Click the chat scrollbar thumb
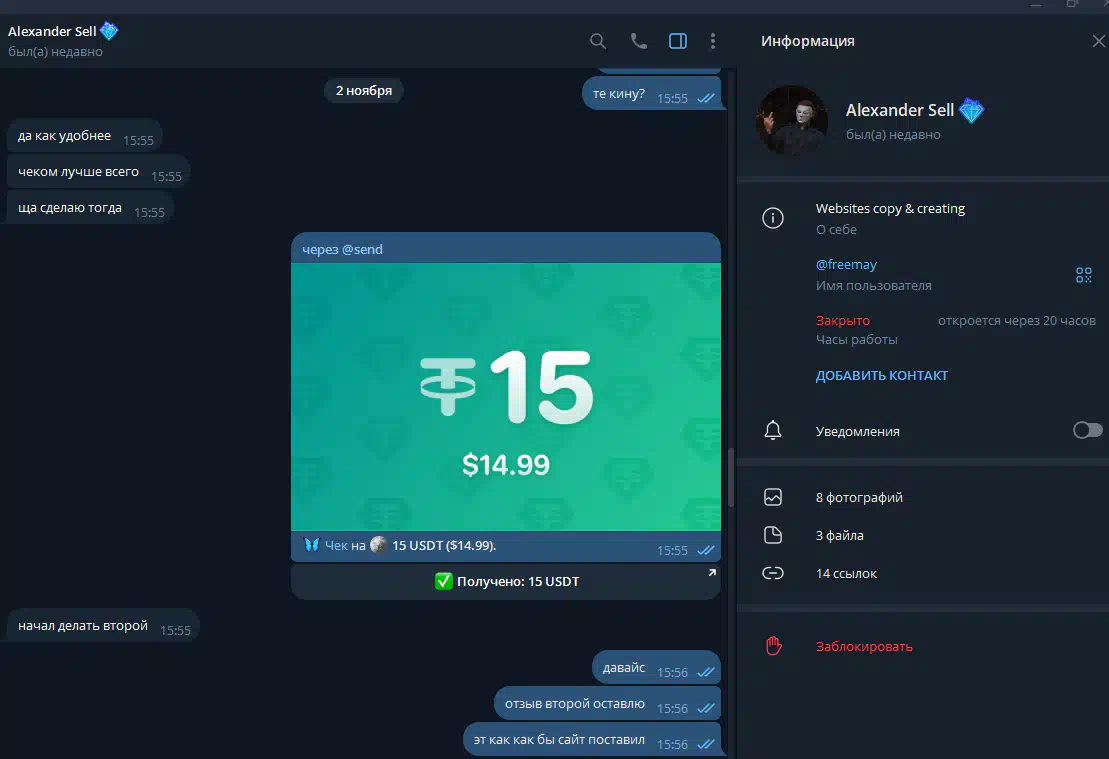 (731, 477)
